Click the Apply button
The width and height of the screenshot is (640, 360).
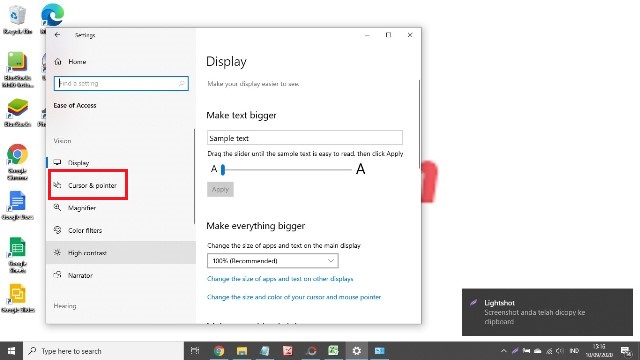click(220, 189)
